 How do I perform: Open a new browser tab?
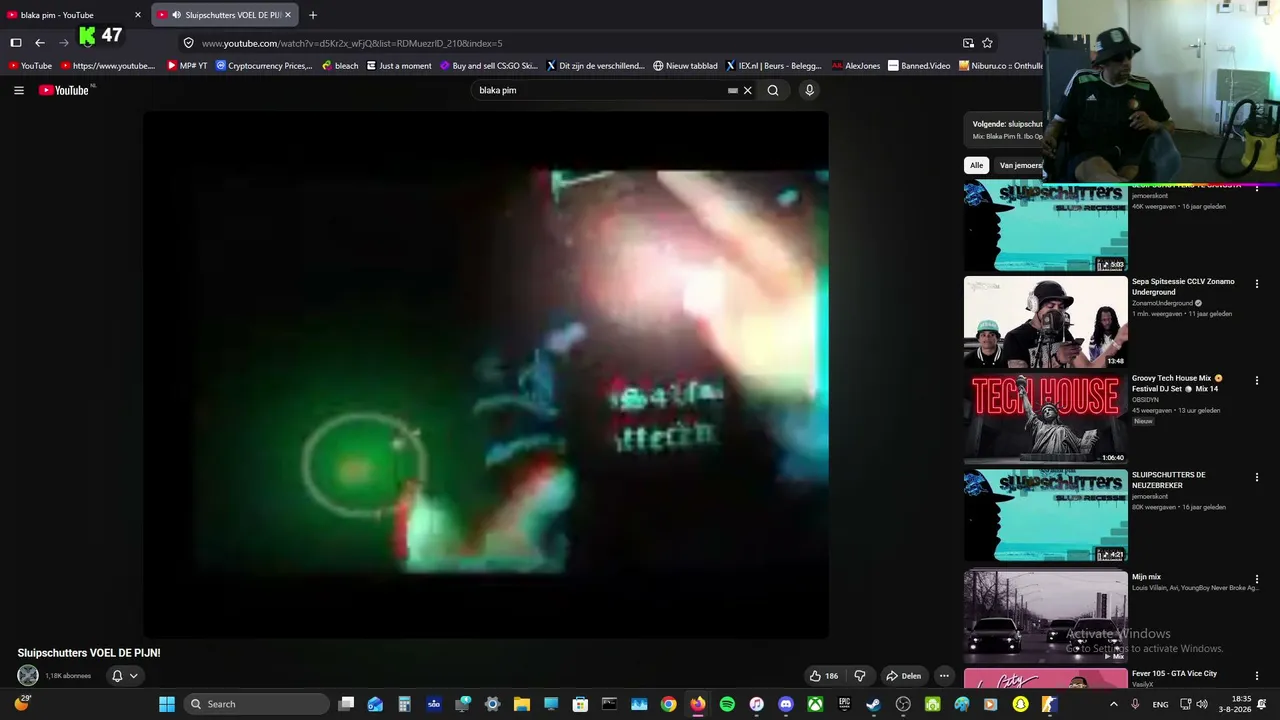[313, 15]
